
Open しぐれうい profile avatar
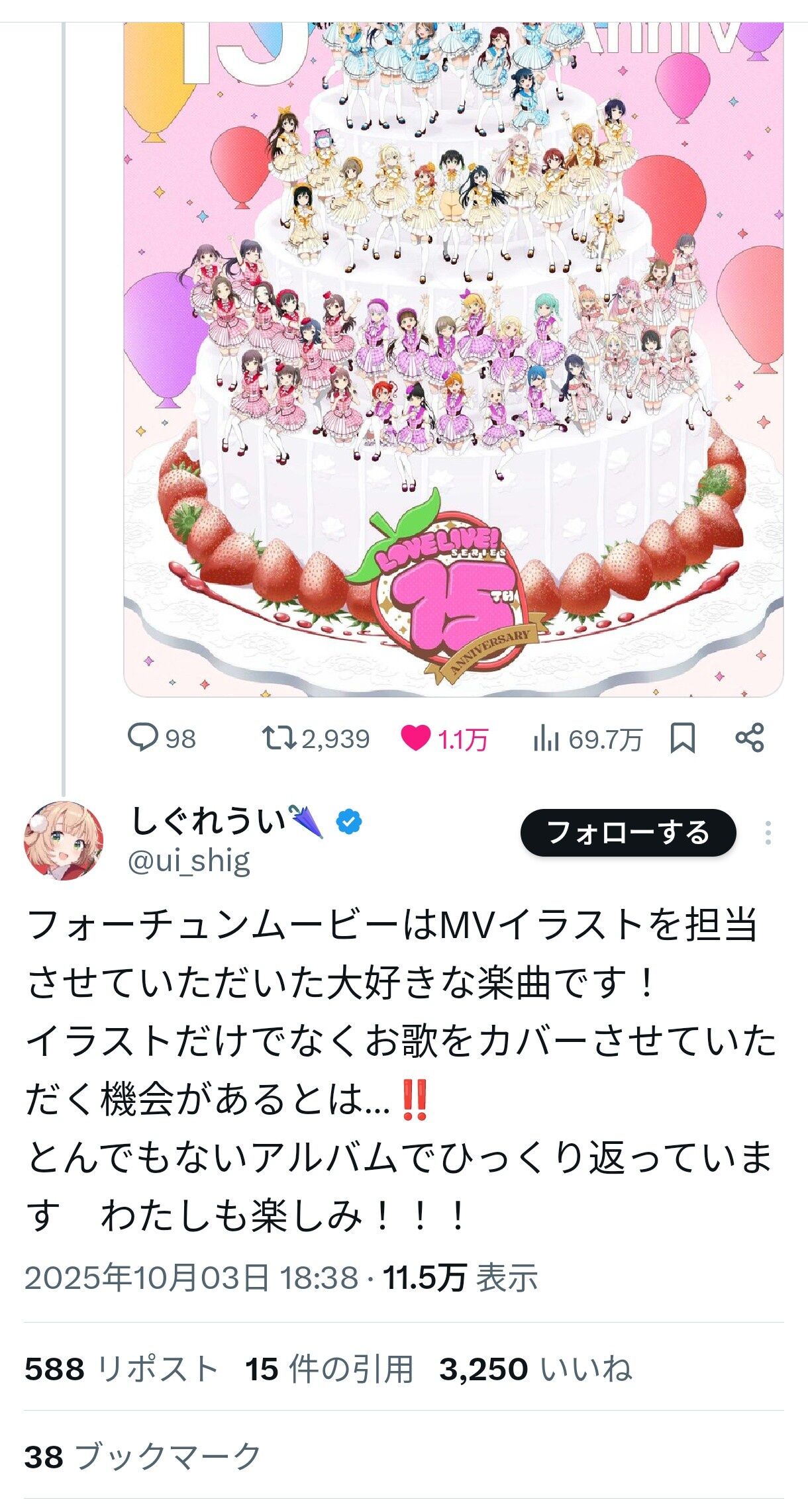64,840
